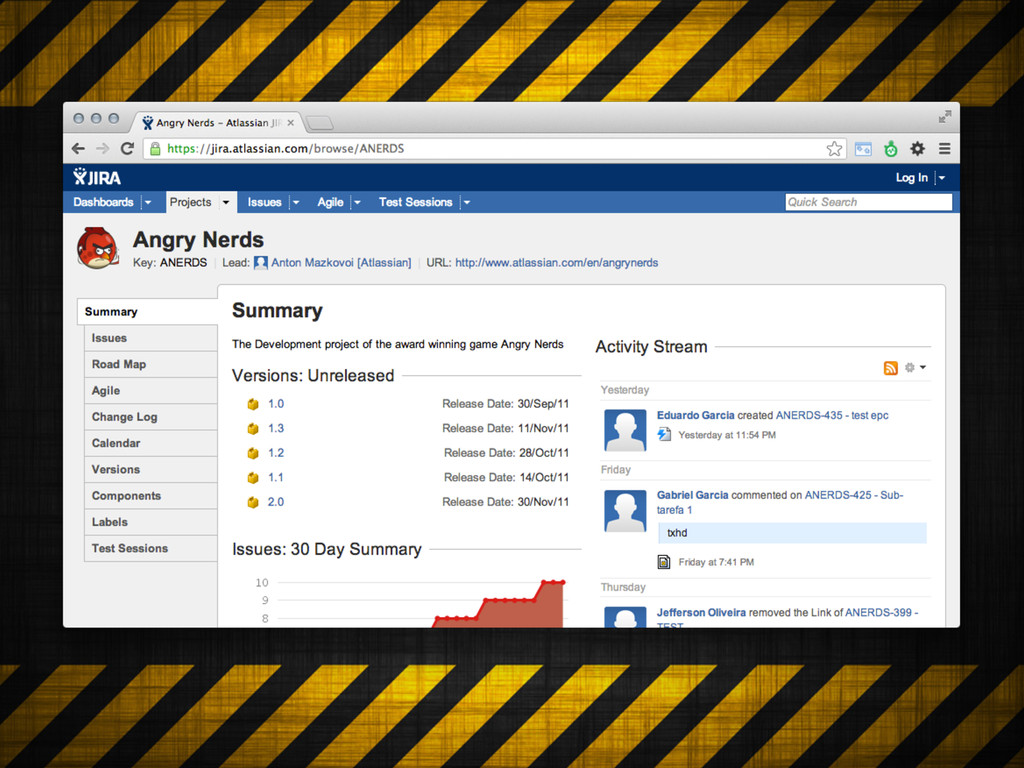Open a new browser tab

pos(319,123)
